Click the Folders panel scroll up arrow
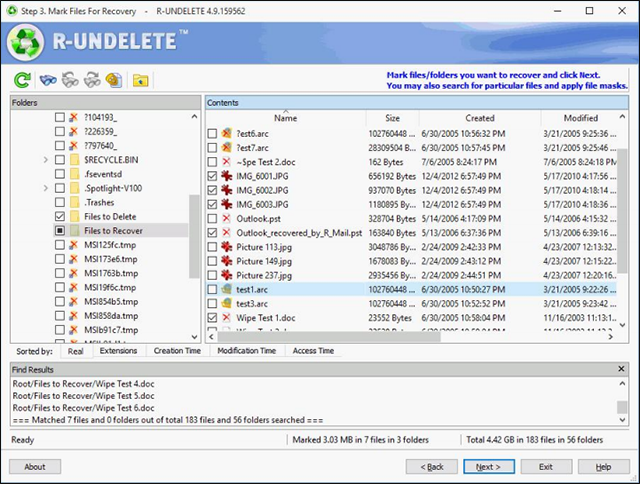This screenshot has height=484, width=640. click(x=194, y=117)
